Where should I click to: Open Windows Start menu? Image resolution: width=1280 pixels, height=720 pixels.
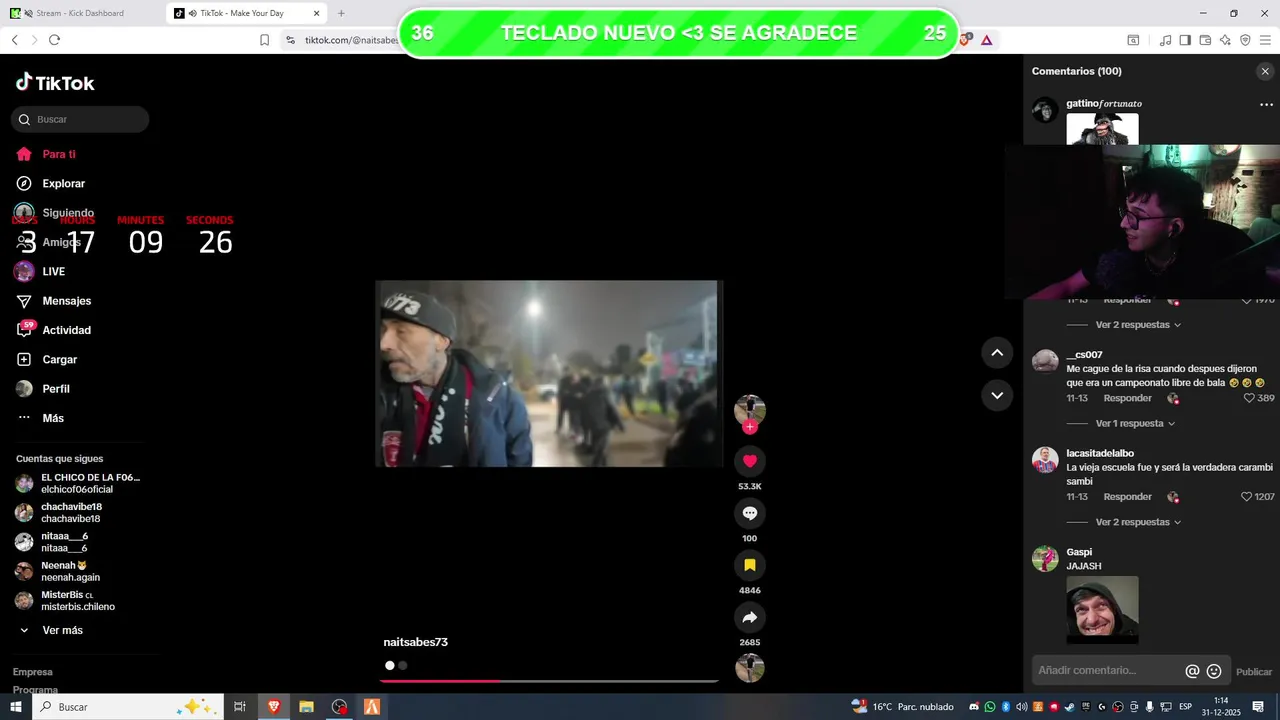(x=15, y=707)
